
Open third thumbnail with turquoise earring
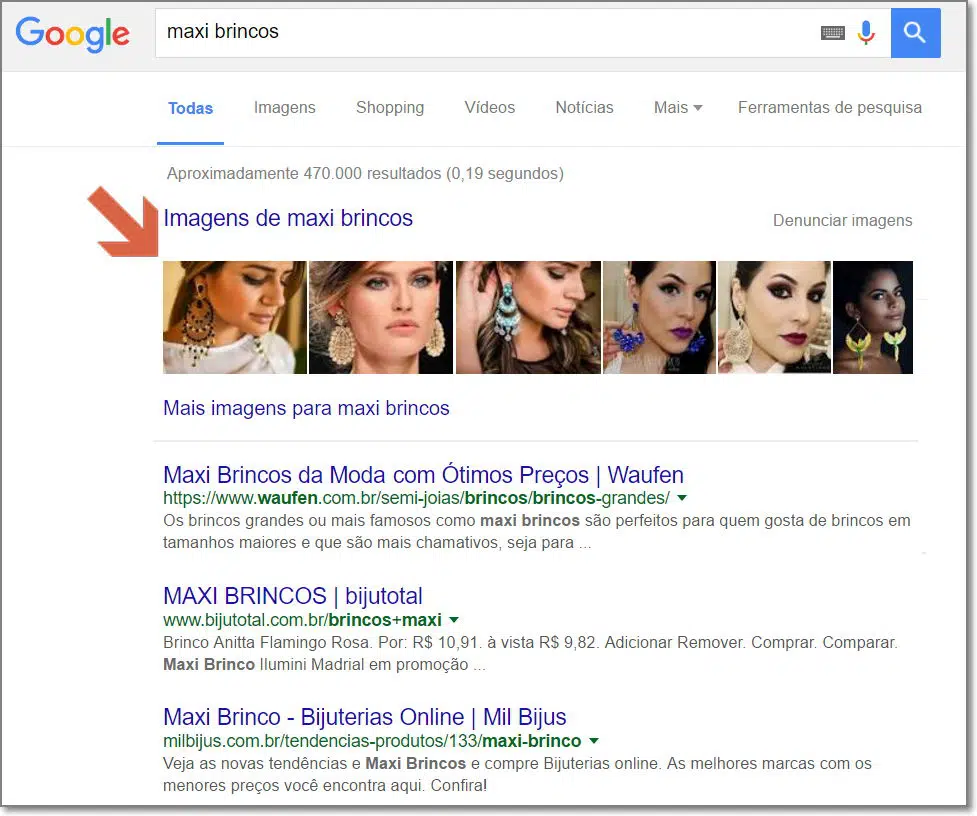[x=528, y=318]
